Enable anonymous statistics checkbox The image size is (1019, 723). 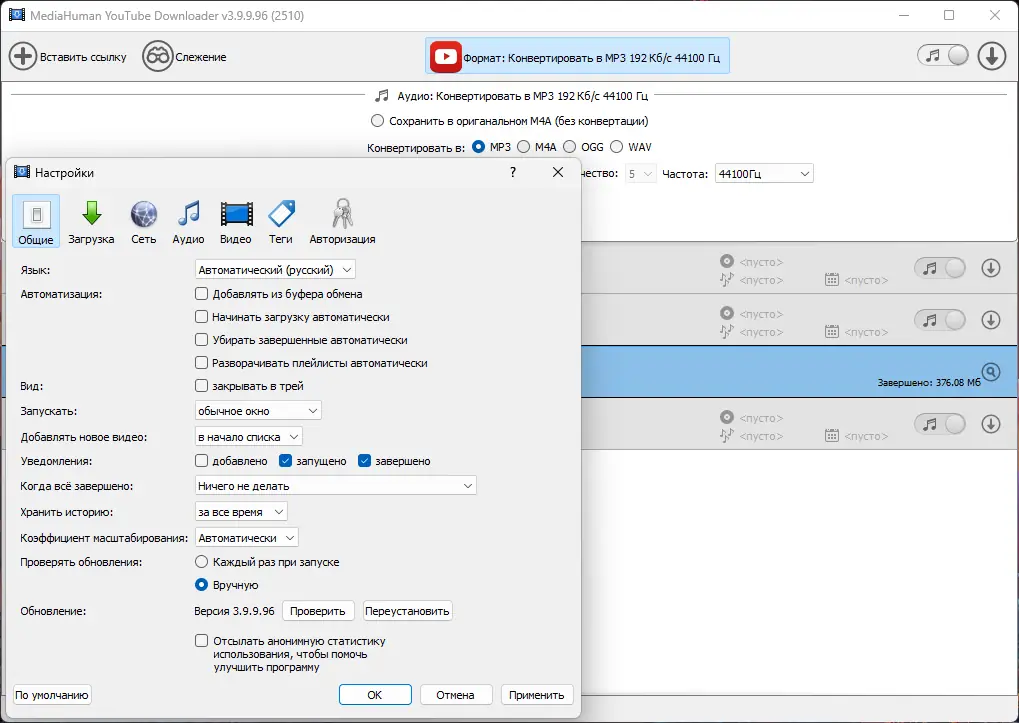[x=201, y=641]
